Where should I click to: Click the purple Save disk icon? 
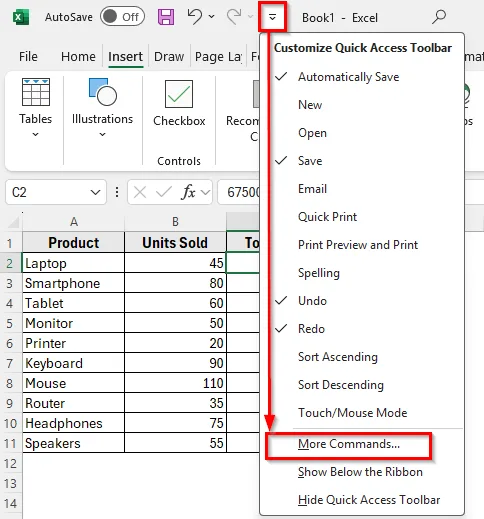pos(166,17)
